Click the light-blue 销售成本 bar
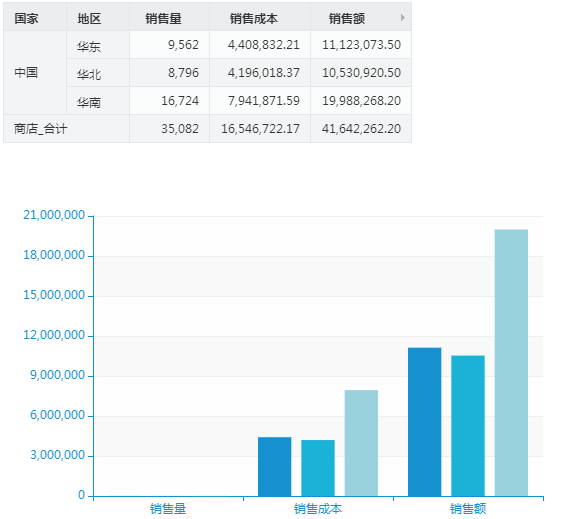This screenshot has width=567, height=519. [x=361, y=443]
